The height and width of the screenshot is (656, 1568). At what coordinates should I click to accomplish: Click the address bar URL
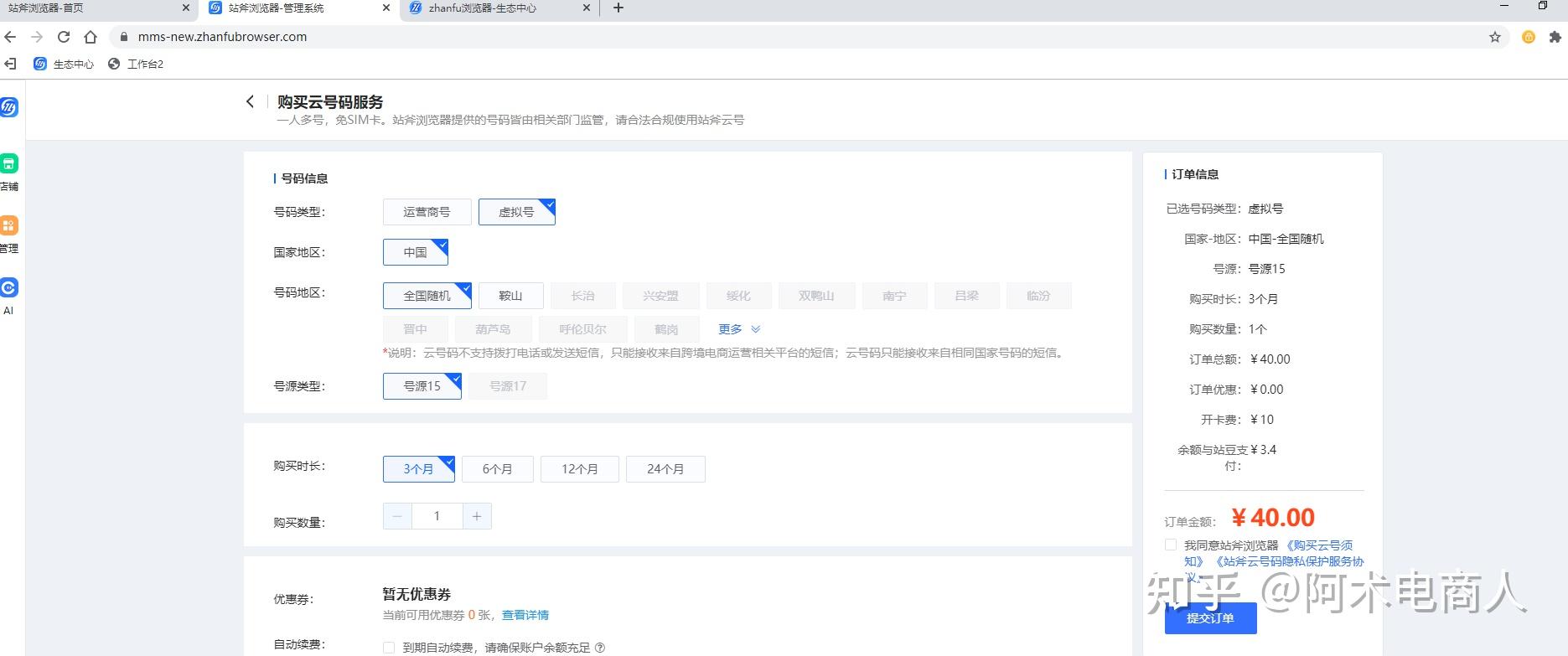(x=222, y=37)
